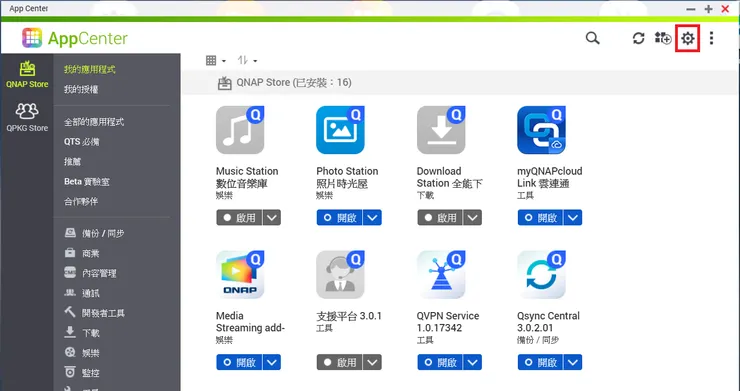Select 下載 category

[x=82, y=332]
